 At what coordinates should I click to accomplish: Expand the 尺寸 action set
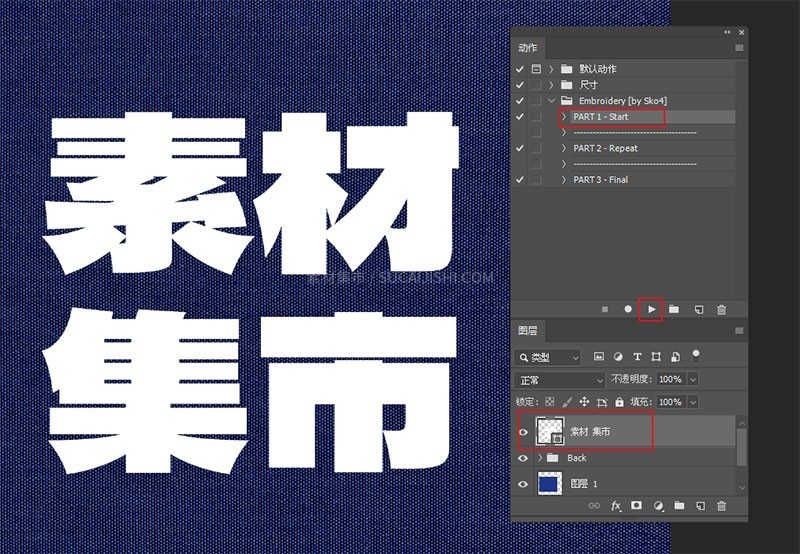click(551, 85)
